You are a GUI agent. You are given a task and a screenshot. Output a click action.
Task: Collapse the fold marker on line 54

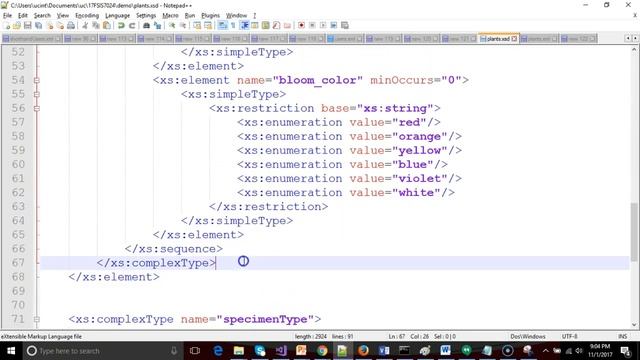pyautogui.click(x=37, y=80)
